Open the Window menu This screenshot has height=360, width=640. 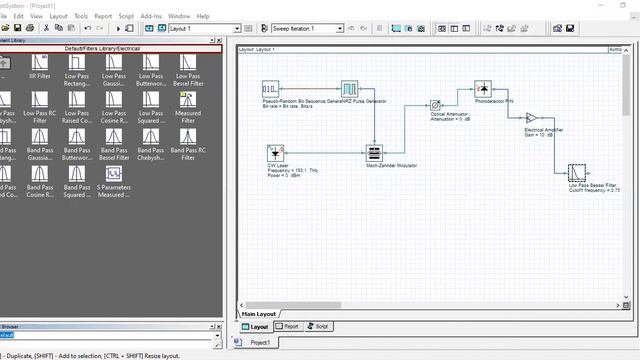(179, 16)
